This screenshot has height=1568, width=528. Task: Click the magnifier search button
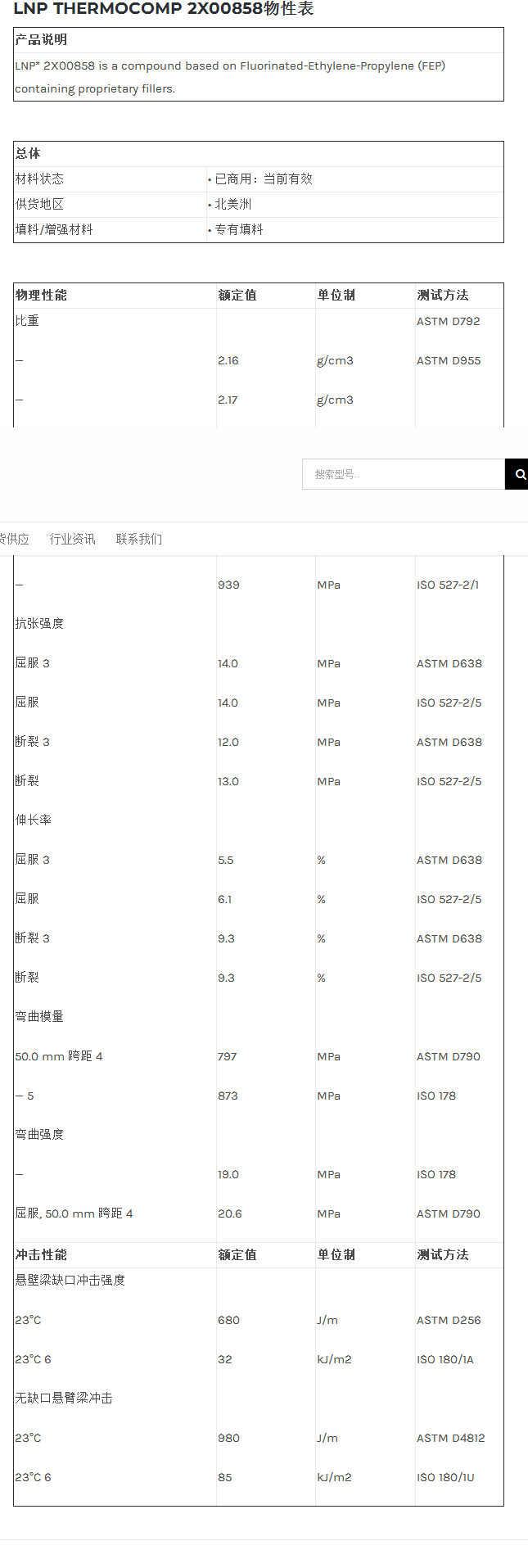point(517,474)
